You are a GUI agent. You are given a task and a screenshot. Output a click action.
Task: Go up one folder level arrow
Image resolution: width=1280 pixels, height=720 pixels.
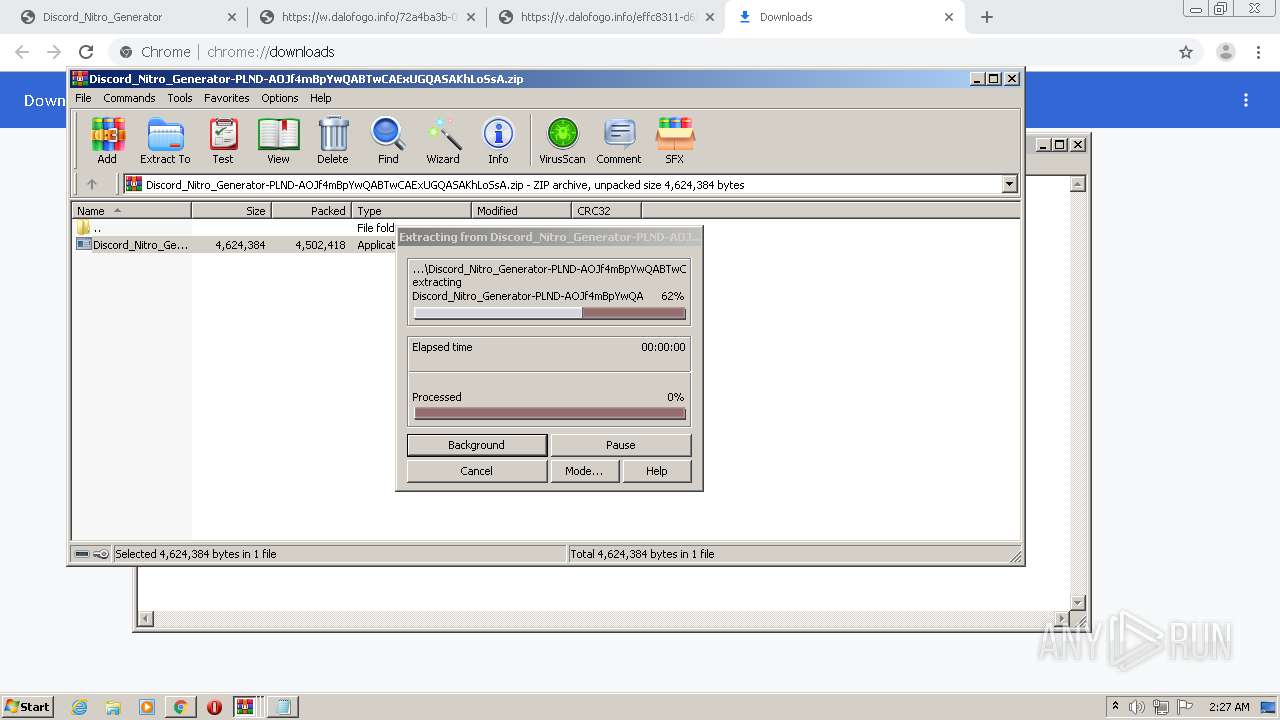click(x=92, y=184)
